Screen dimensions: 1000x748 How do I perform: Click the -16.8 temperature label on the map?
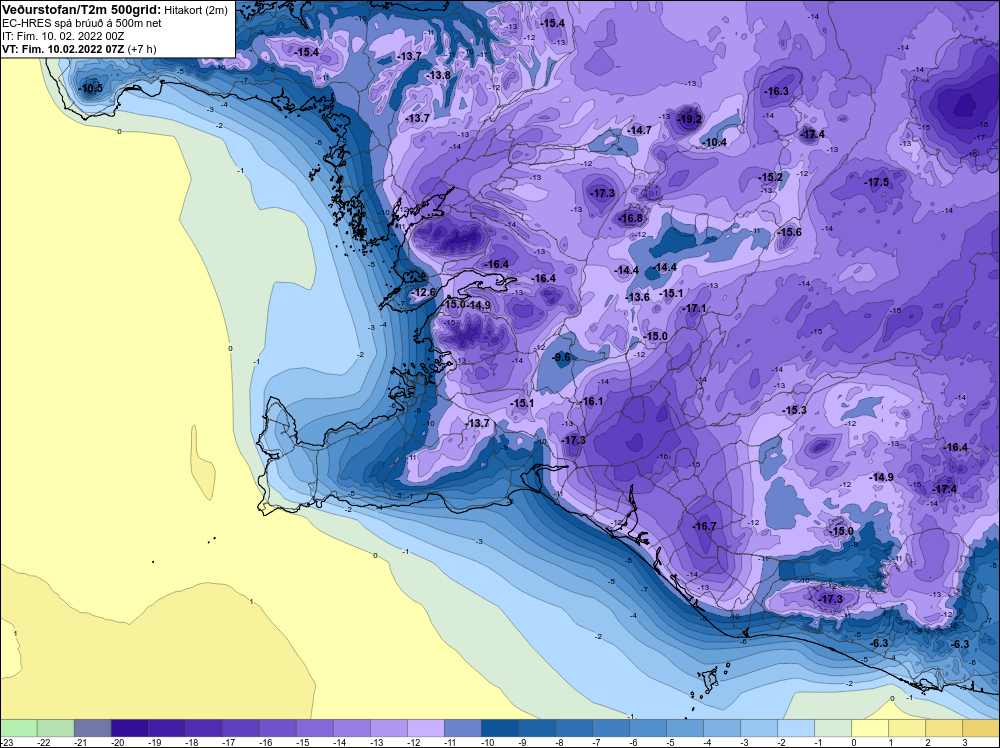(631, 218)
